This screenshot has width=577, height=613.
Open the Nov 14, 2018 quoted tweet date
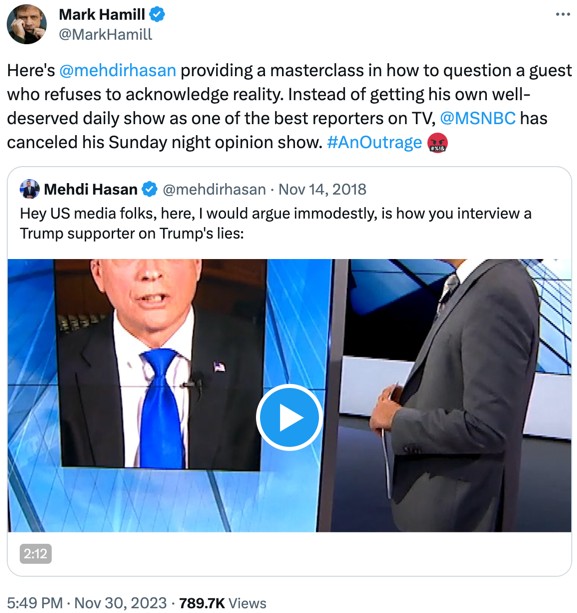pyautogui.click(x=323, y=190)
